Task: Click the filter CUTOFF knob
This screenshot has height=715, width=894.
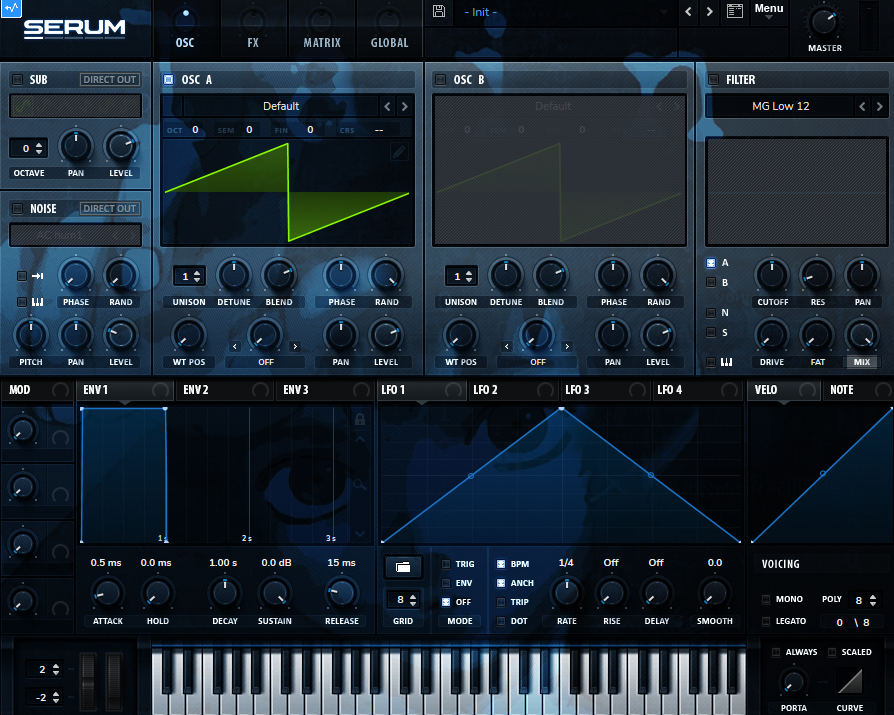Action: click(x=772, y=275)
